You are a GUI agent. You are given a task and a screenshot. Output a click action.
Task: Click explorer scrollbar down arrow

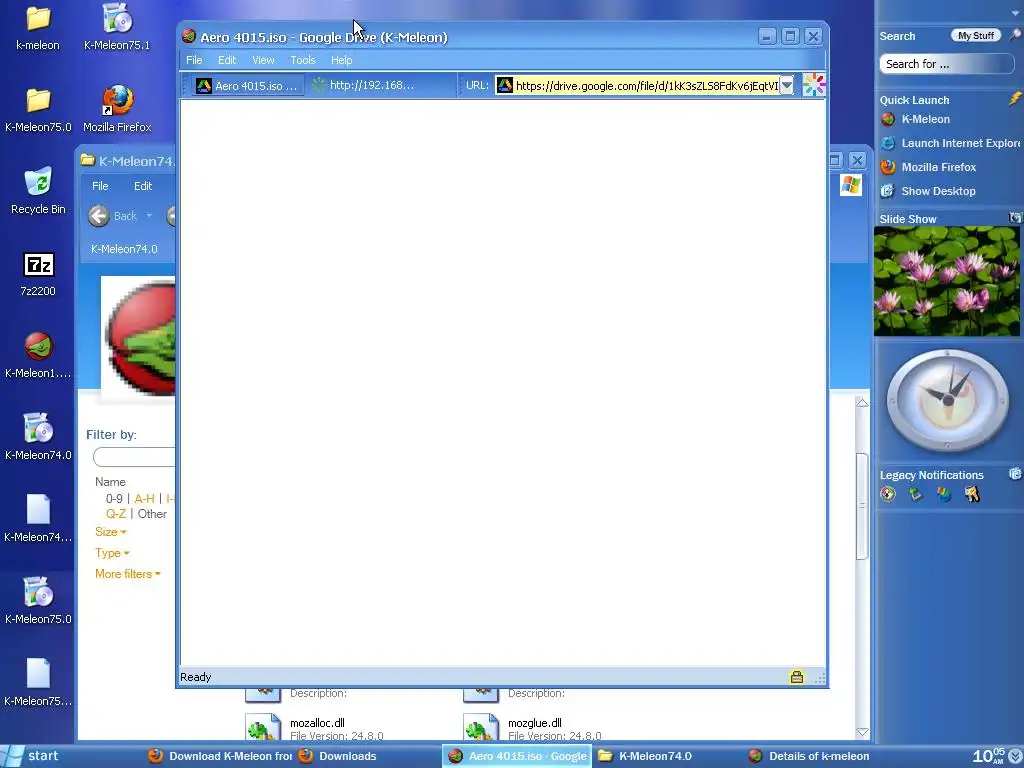862,732
